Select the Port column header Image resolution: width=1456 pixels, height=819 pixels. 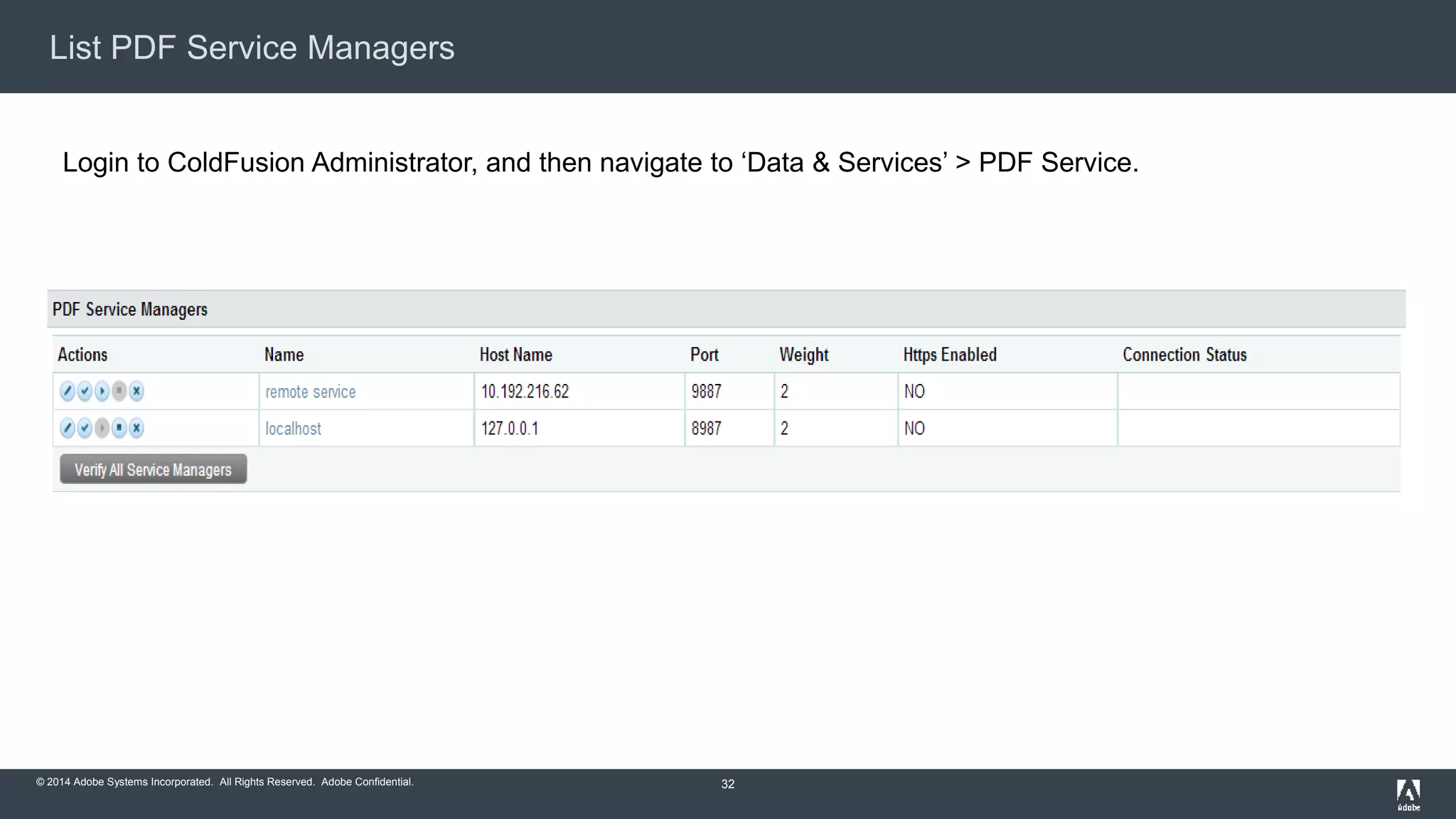pos(705,355)
